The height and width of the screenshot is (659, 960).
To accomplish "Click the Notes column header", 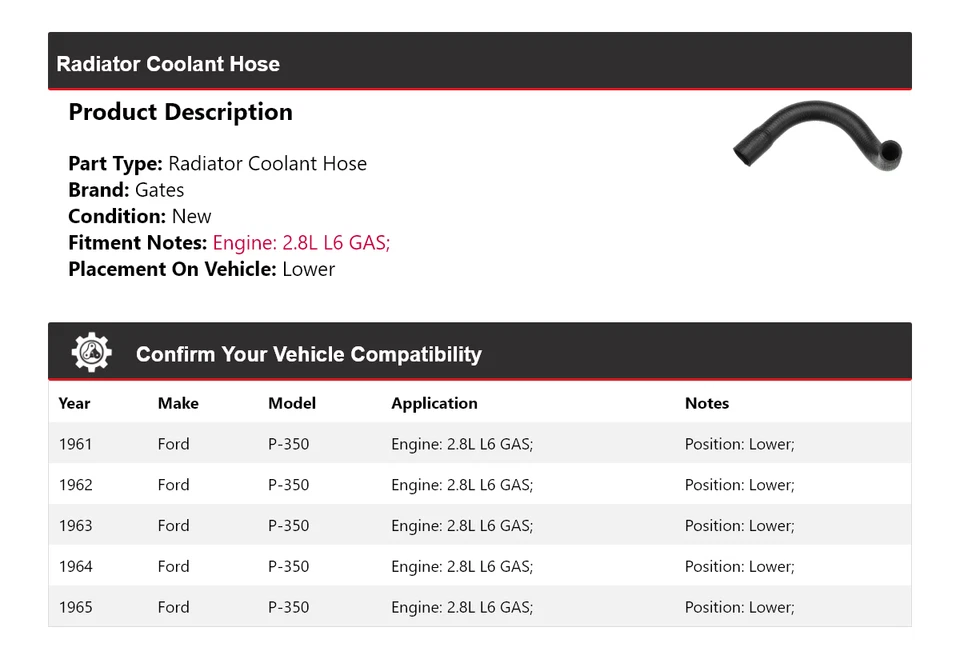I will (x=707, y=403).
